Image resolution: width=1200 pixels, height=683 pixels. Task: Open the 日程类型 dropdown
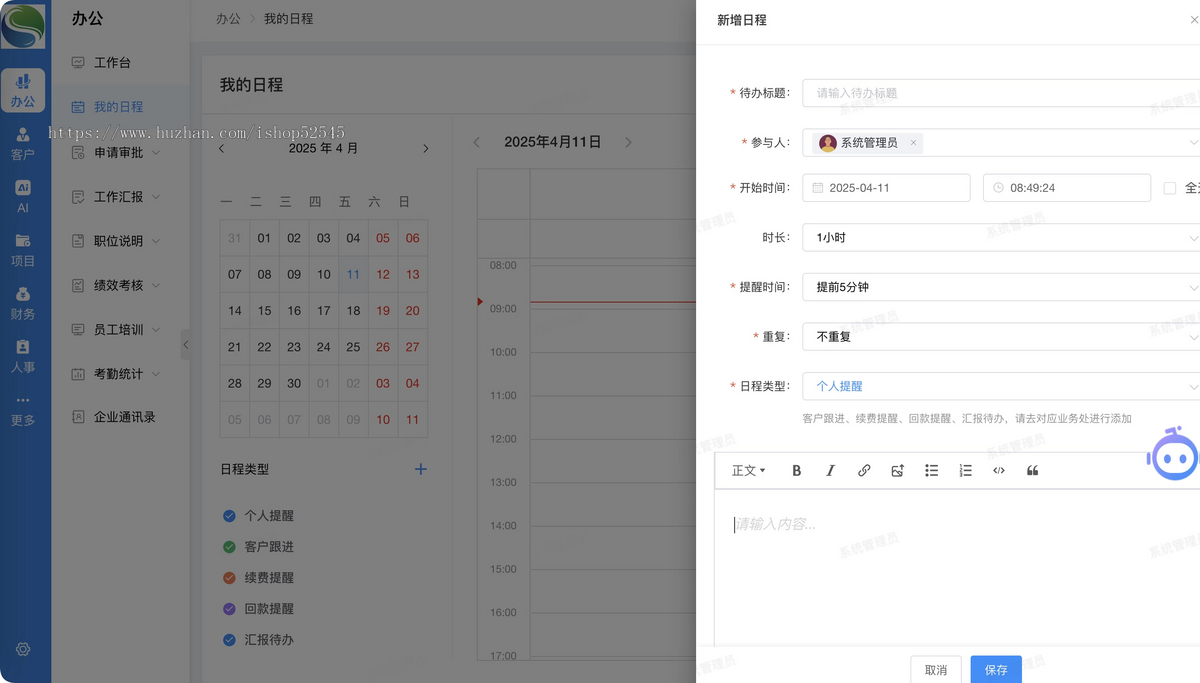tap(1001, 386)
